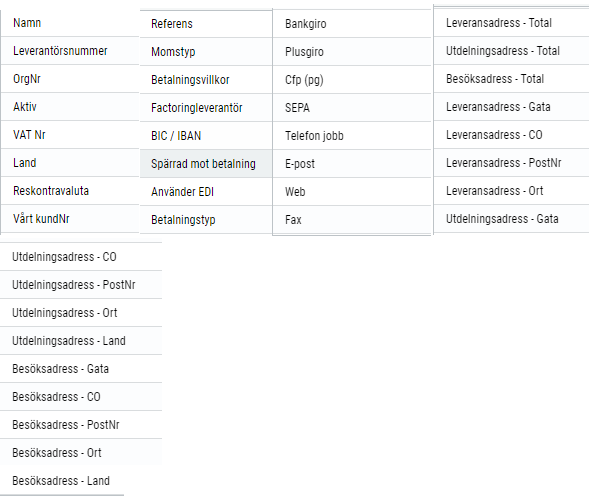
Task: Choose Leverantörsnummer from the list
Action: click(70, 51)
